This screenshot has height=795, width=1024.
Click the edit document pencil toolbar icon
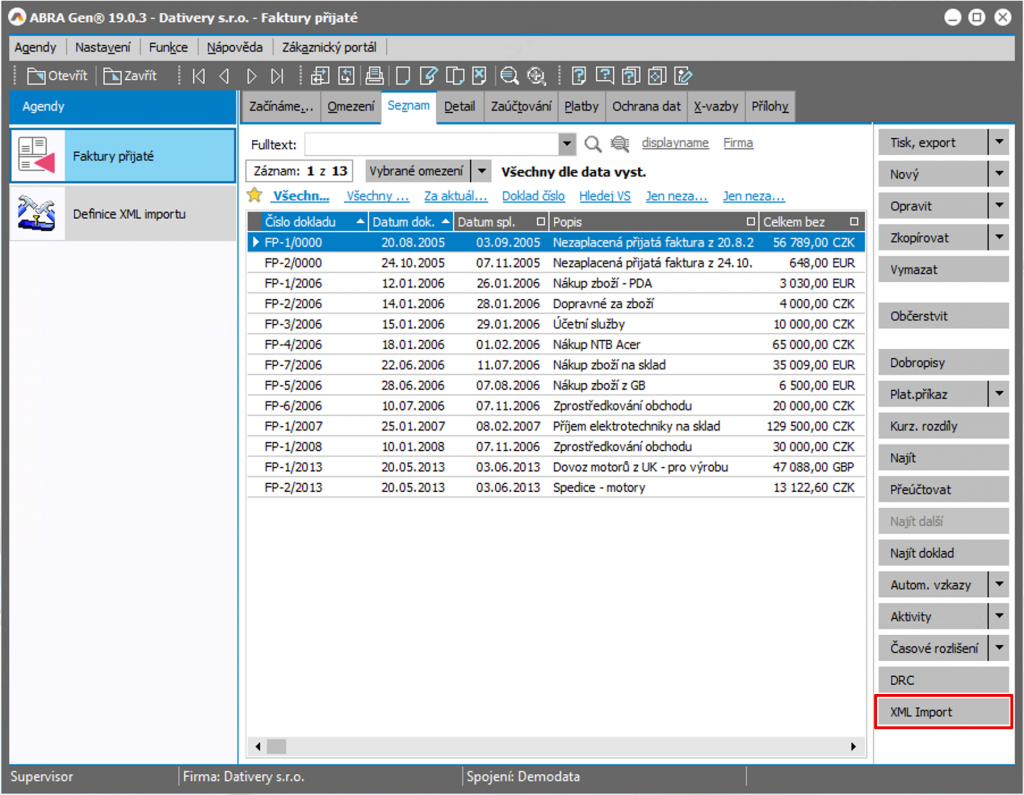pyautogui.click(x=428, y=76)
